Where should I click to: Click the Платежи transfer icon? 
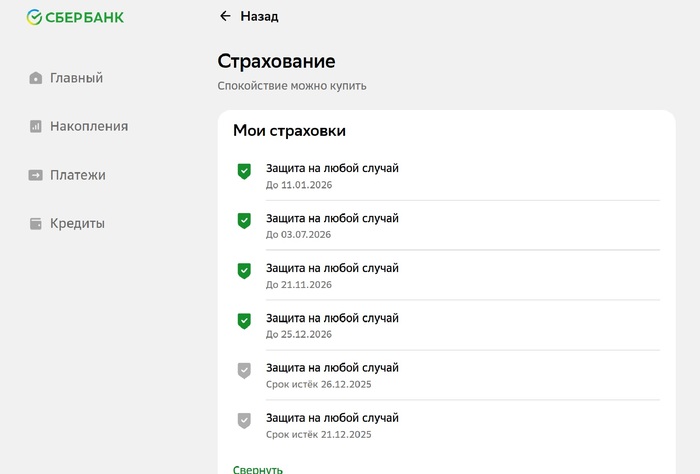pos(36,175)
